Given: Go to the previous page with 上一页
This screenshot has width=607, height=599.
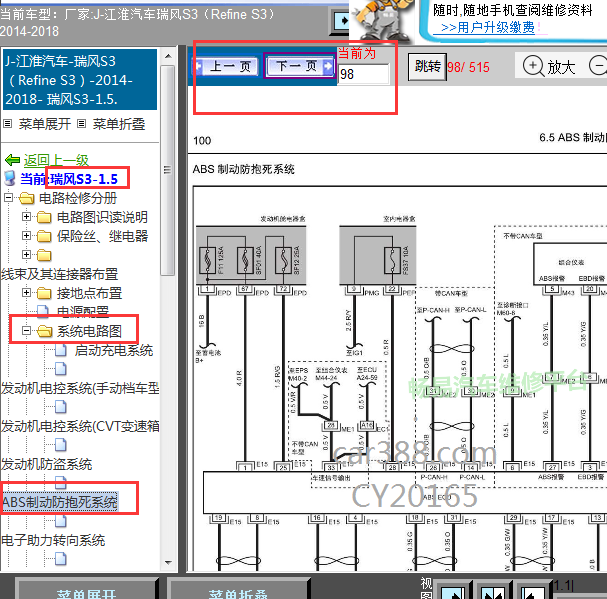Looking at the screenshot, I should tap(226, 66).
